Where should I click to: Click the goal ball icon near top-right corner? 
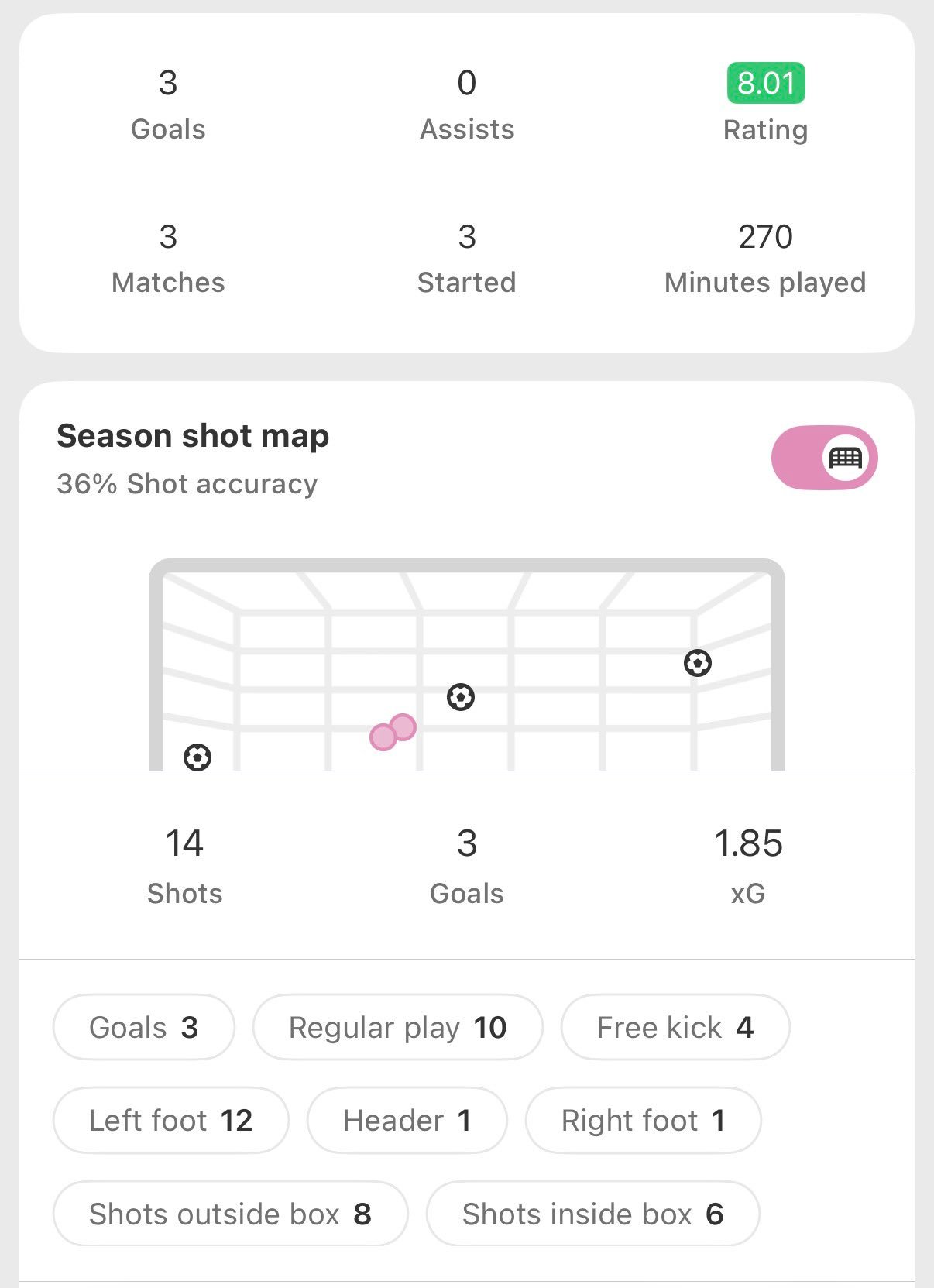click(698, 663)
